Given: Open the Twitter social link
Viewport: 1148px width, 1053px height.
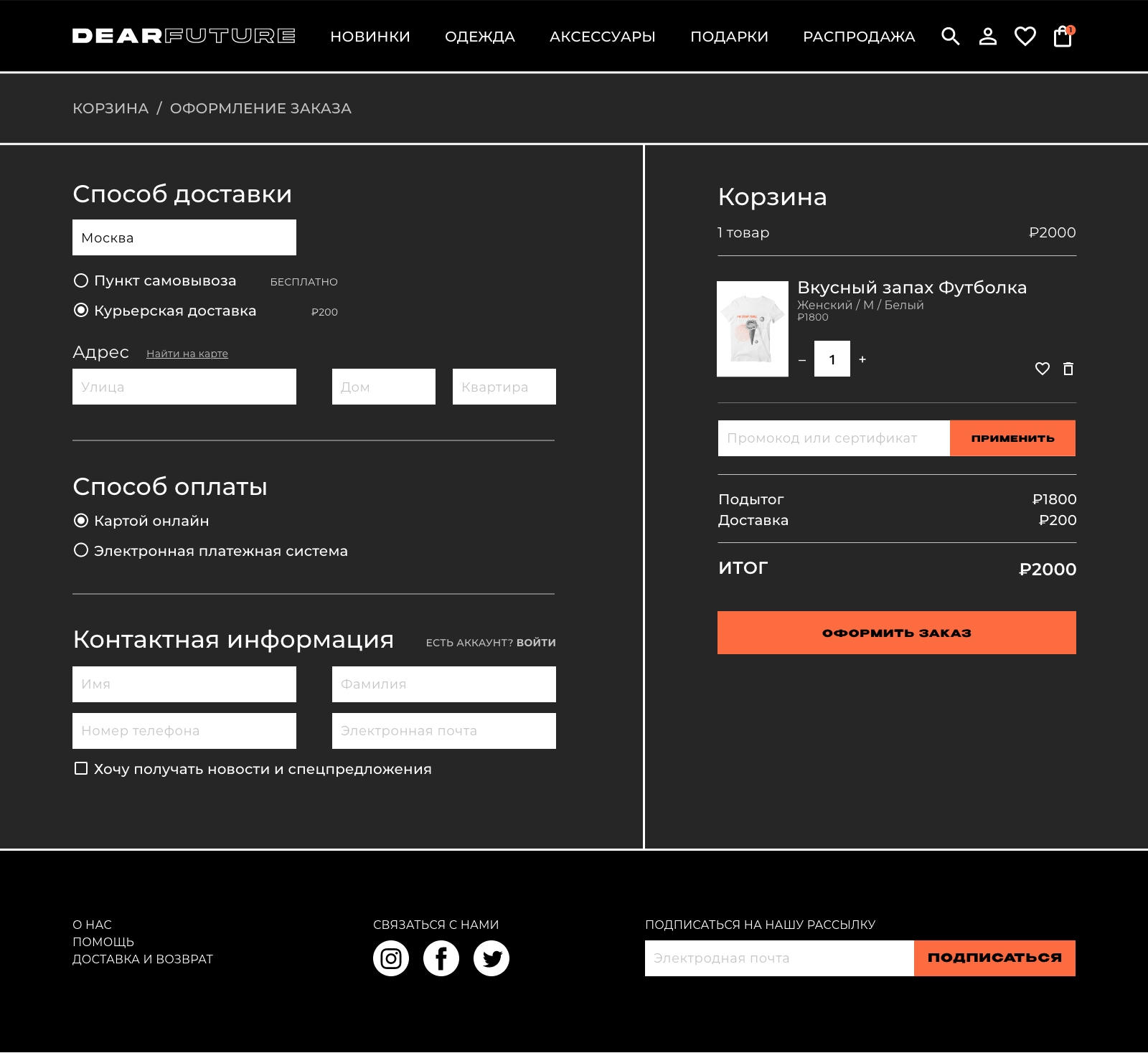Looking at the screenshot, I should point(491,958).
